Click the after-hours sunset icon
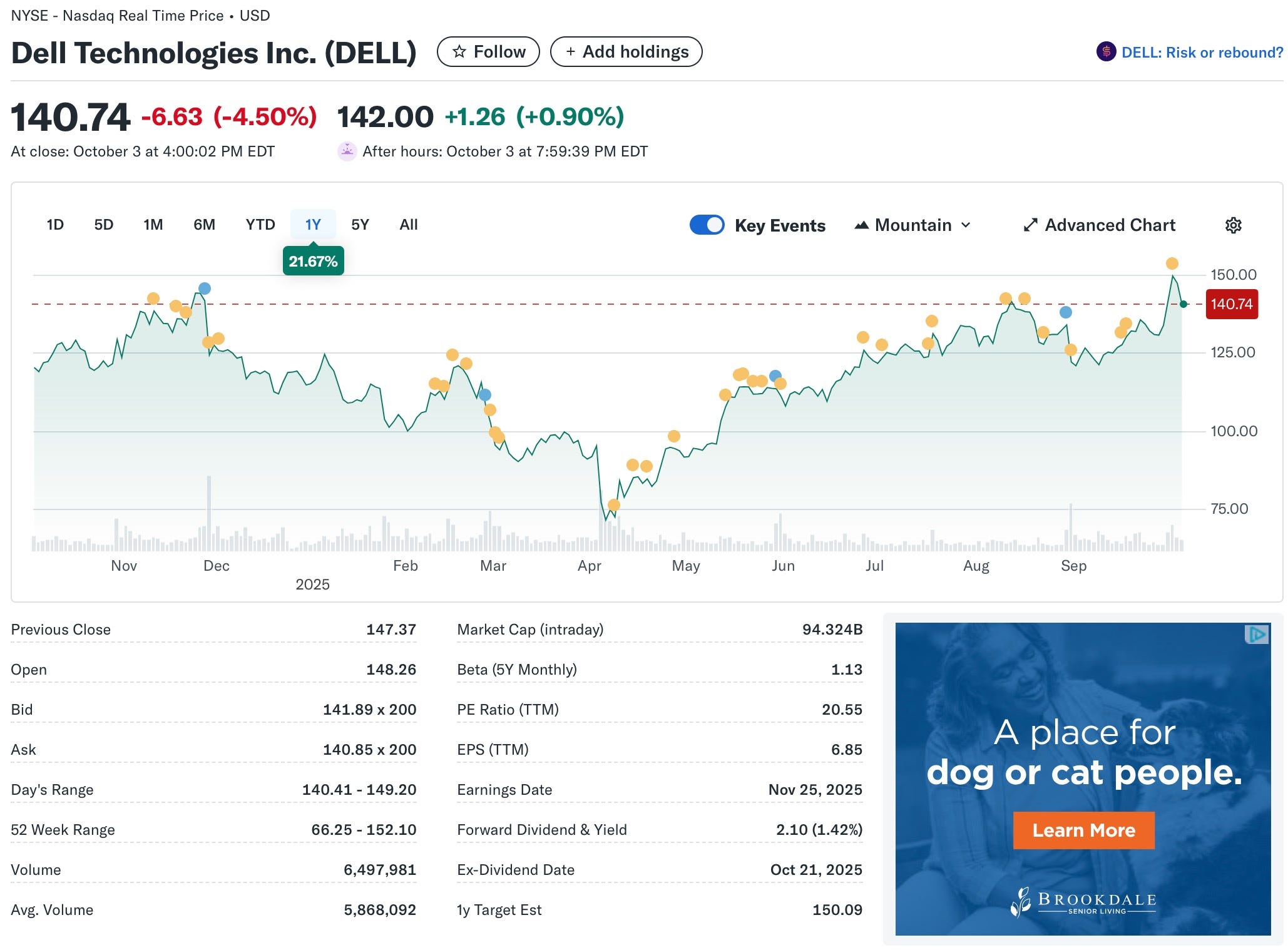Screen dimensions: 1288x950 [x=347, y=151]
